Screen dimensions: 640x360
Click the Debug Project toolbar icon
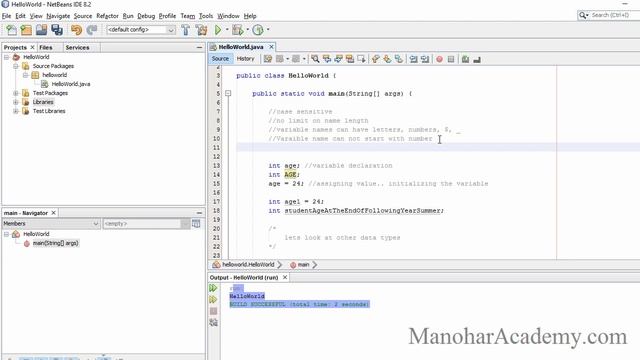tap(238, 30)
